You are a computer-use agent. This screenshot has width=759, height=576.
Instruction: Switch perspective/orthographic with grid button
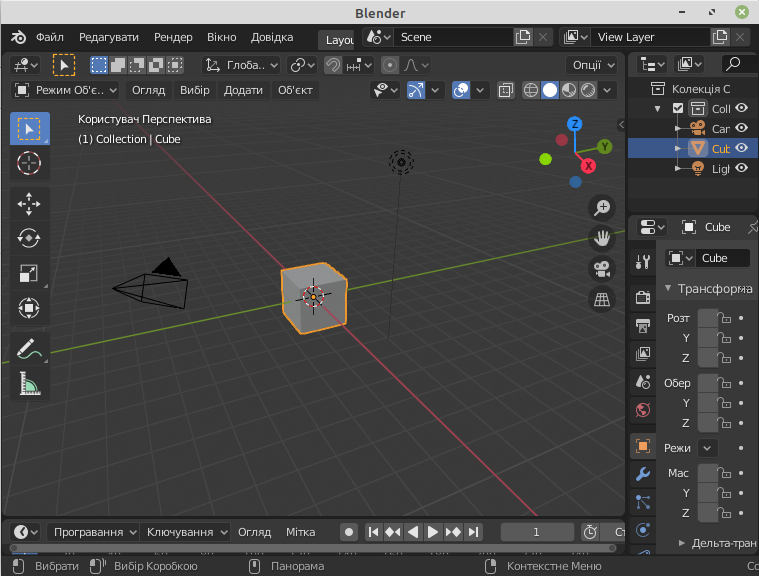[x=602, y=299]
